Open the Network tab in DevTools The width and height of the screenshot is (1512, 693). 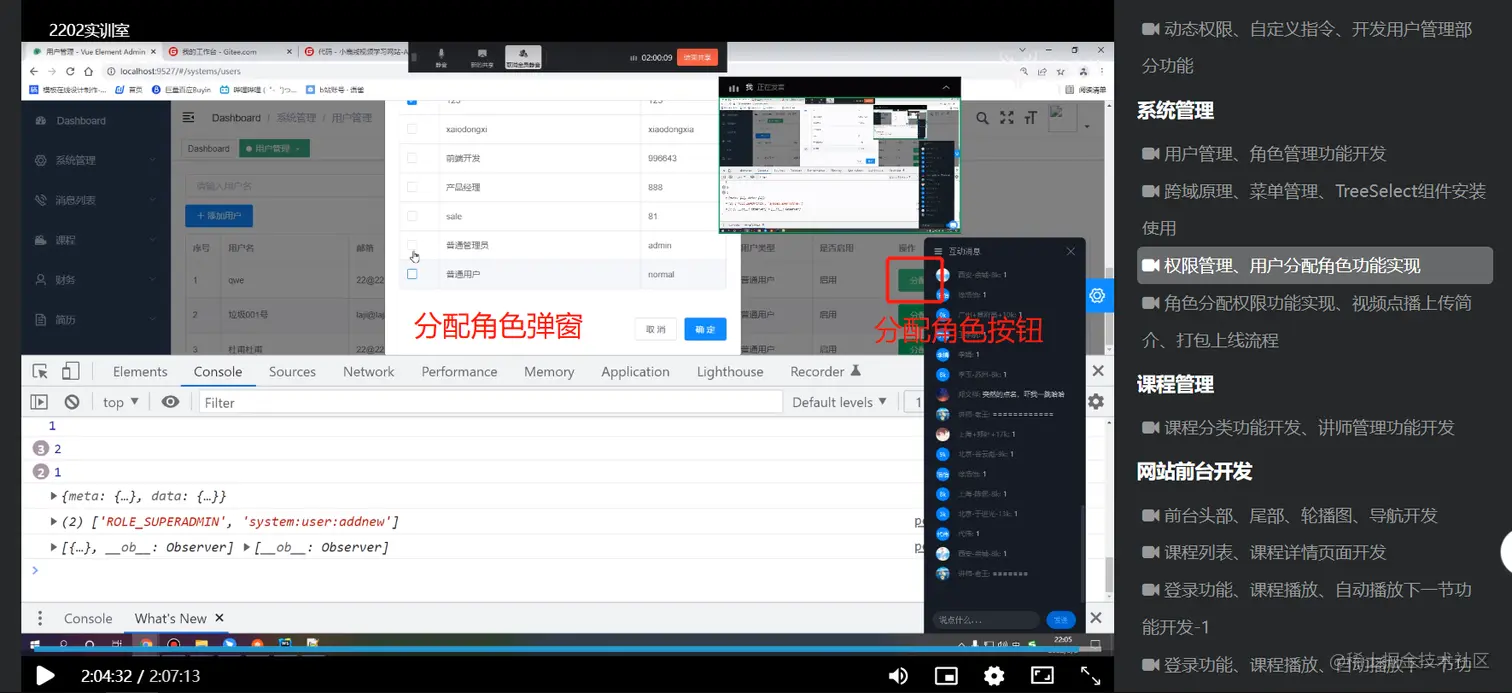pyautogui.click(x=369, y=371)
